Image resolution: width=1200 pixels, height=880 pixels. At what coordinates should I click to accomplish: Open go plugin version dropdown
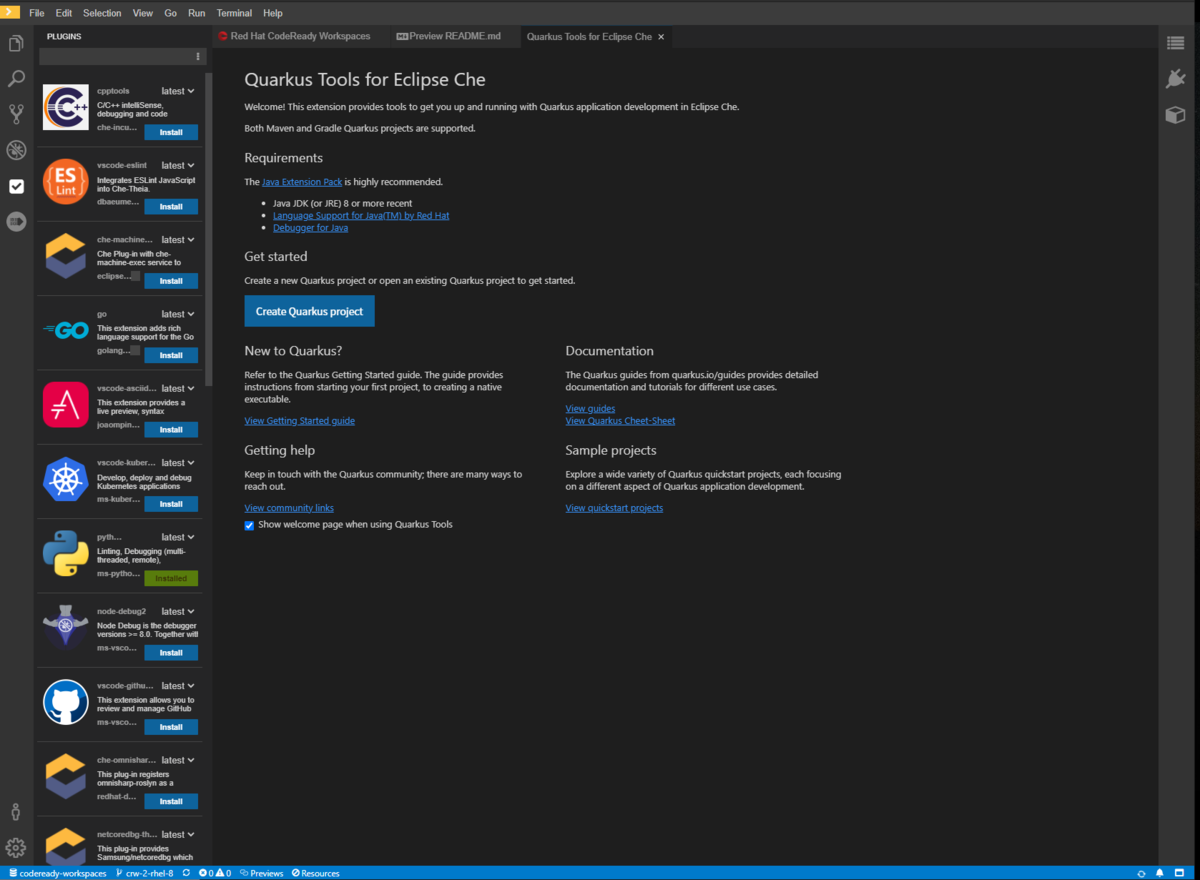178,314
